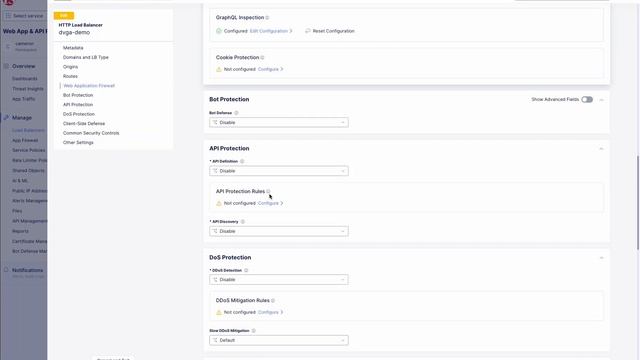Image resolution: width=640 pixels, height=360 pixels.
Task: Open App Traffic in the sidebar
Action: point(23,99)
